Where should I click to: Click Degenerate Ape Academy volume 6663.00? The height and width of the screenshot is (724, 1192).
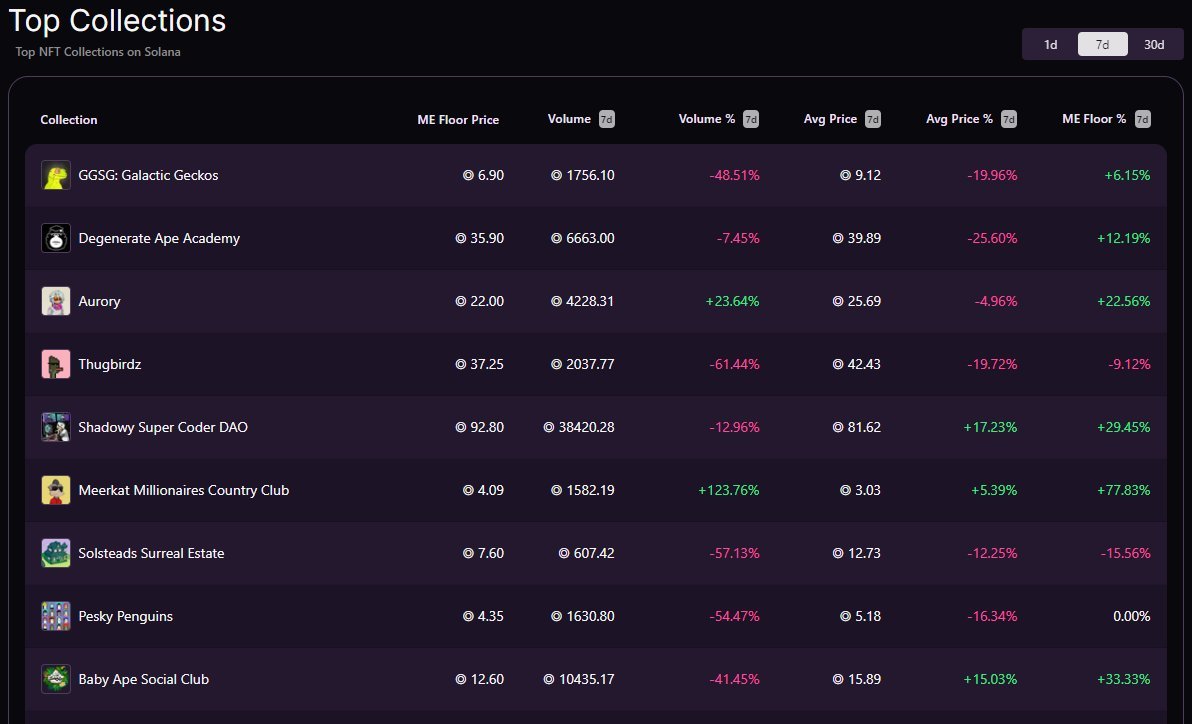click(x=582, y=238)
